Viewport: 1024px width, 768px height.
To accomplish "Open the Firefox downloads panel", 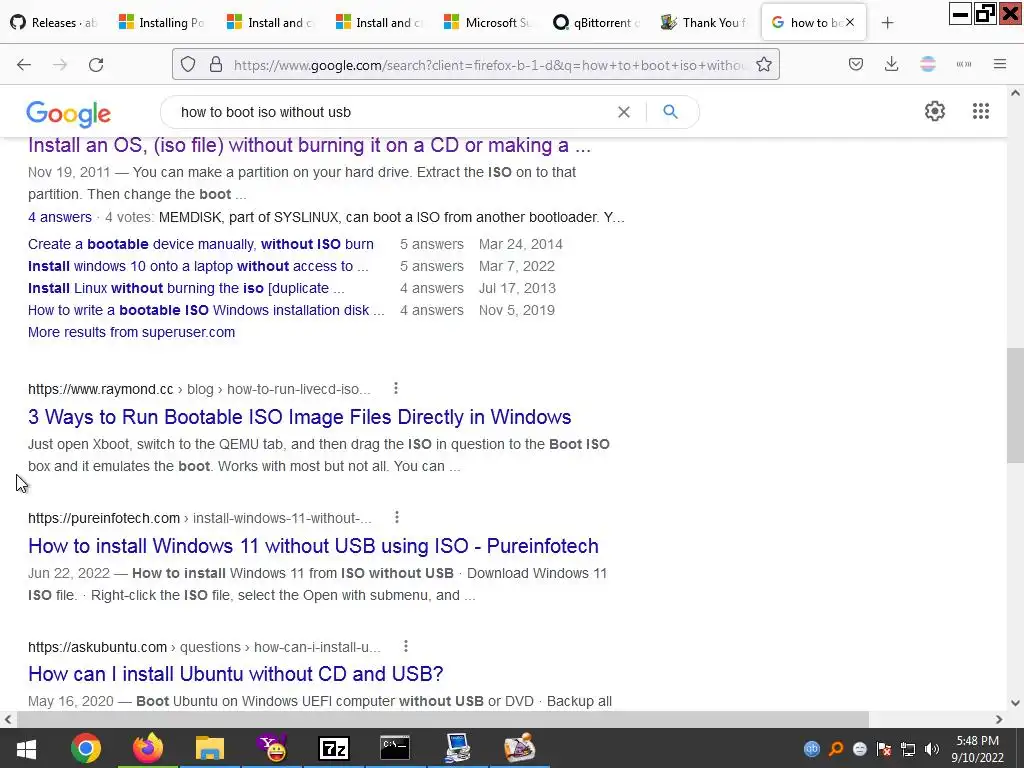I will pyautogui.click(x=891, y=64).
